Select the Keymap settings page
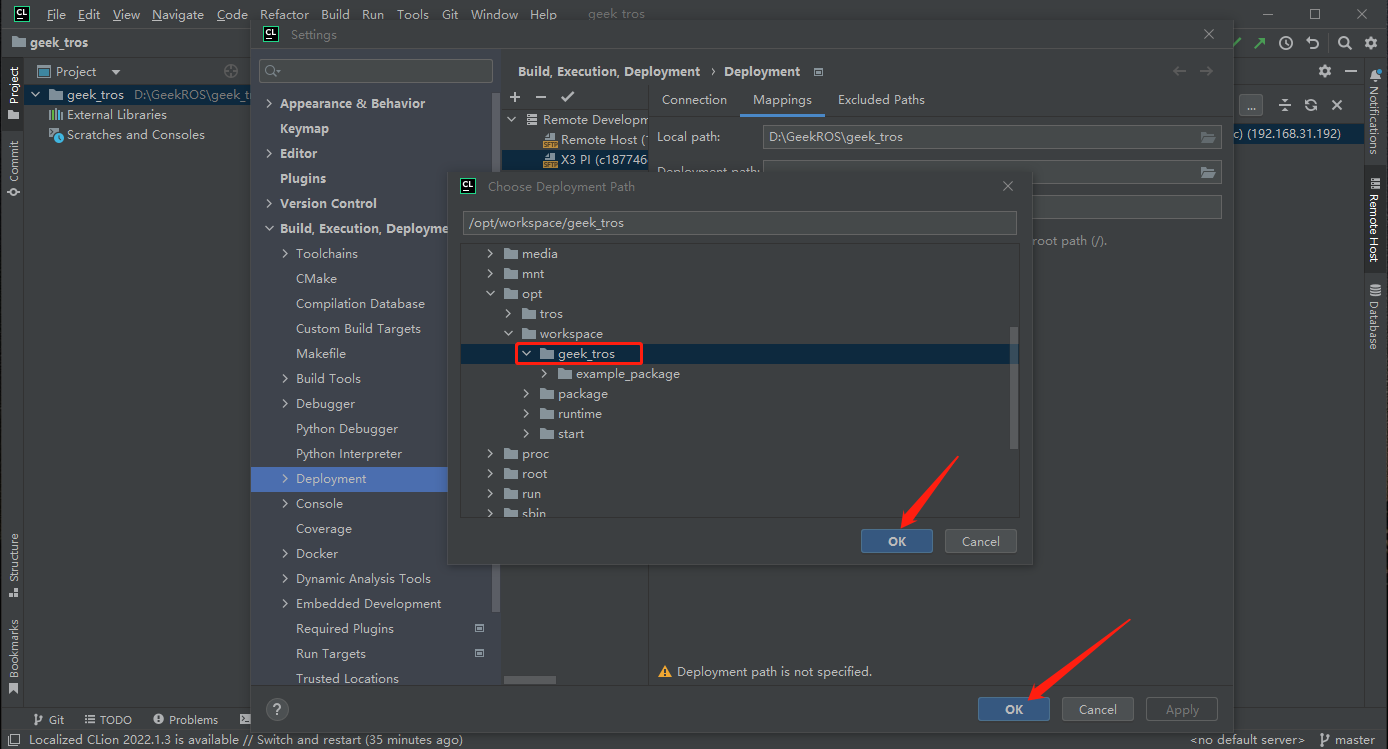This screenshot has height=749, width=1388. tap(304, 129)
